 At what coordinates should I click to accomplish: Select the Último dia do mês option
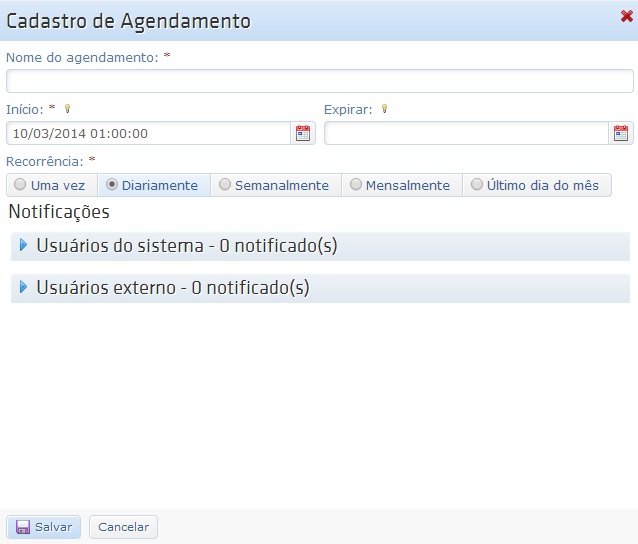pyautogui.click(x=537, y=185)
